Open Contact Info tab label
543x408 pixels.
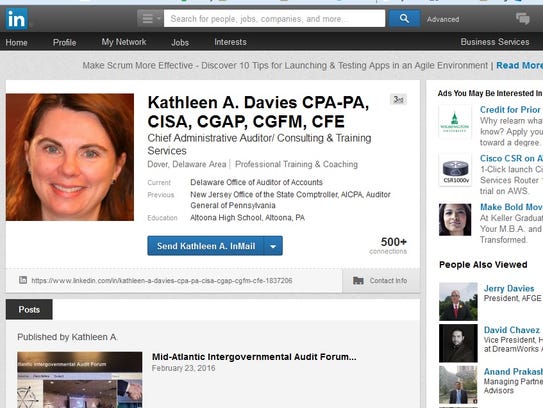[x=388, y=281]
